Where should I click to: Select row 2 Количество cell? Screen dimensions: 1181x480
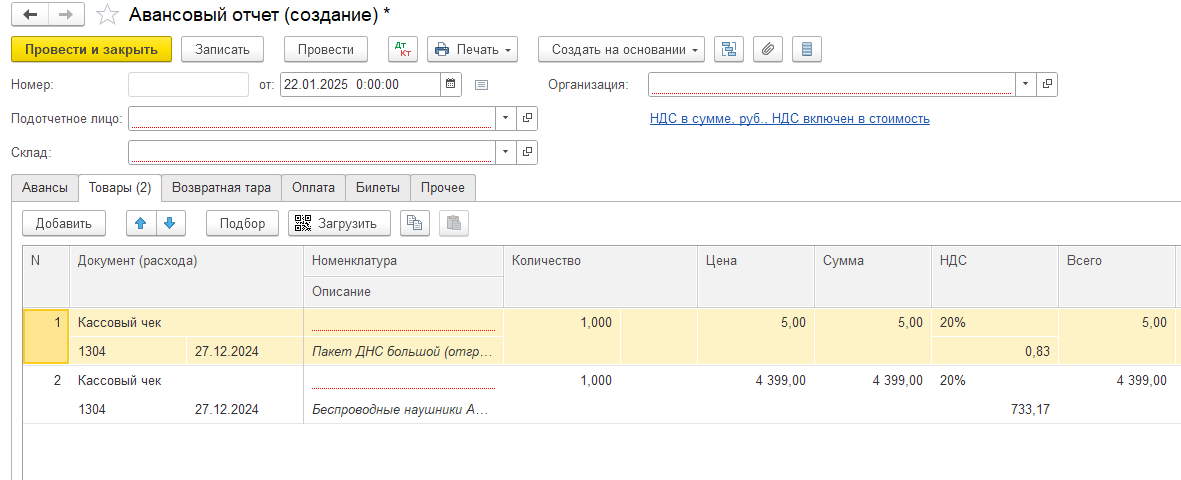tap(562, 380)
